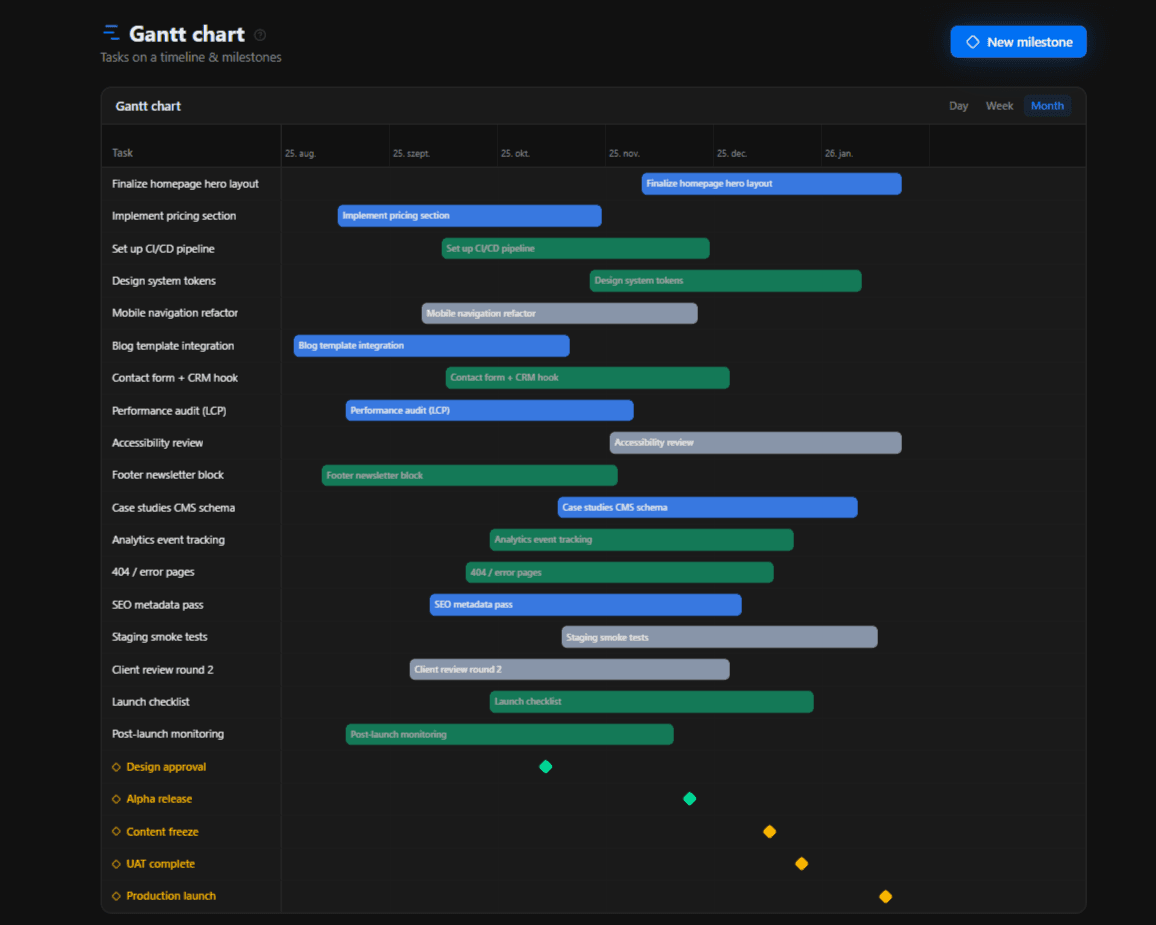This screenshot has height=925, width=1156.
Task: Select 'Set up CI/CD pipeline' task row label
Action: 163,249
